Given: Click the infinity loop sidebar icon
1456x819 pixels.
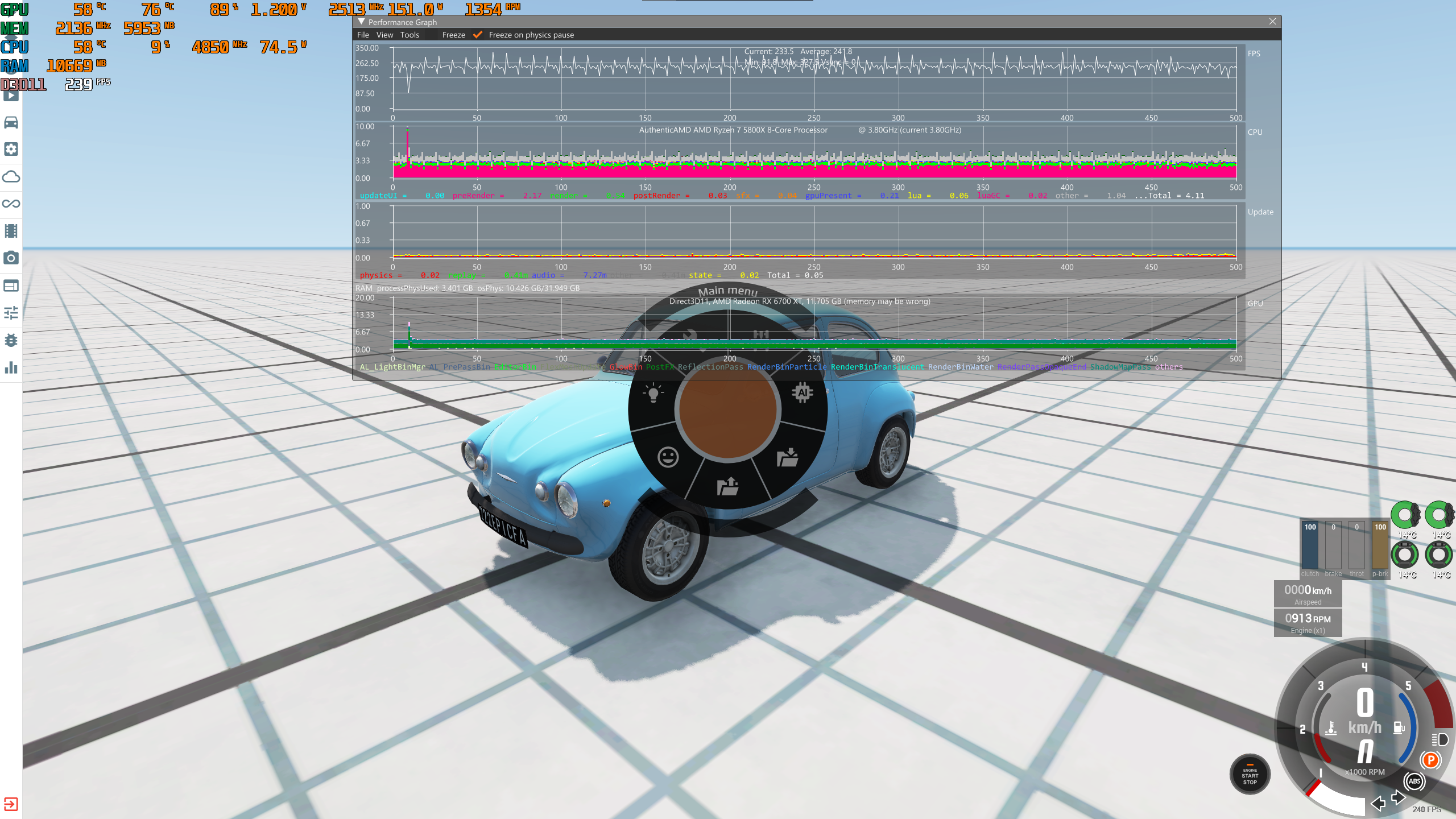Looking at the screenshot, I should tap(11, 204).
